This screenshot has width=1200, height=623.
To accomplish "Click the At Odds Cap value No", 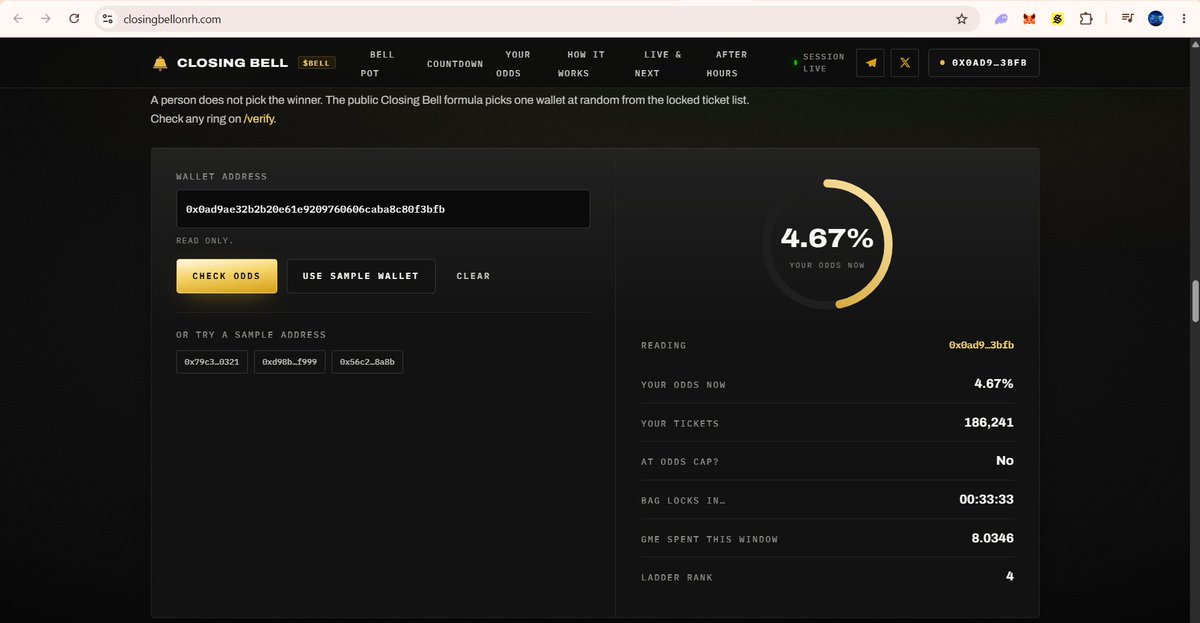I will pyautogui.click(x=1005, y=461).
